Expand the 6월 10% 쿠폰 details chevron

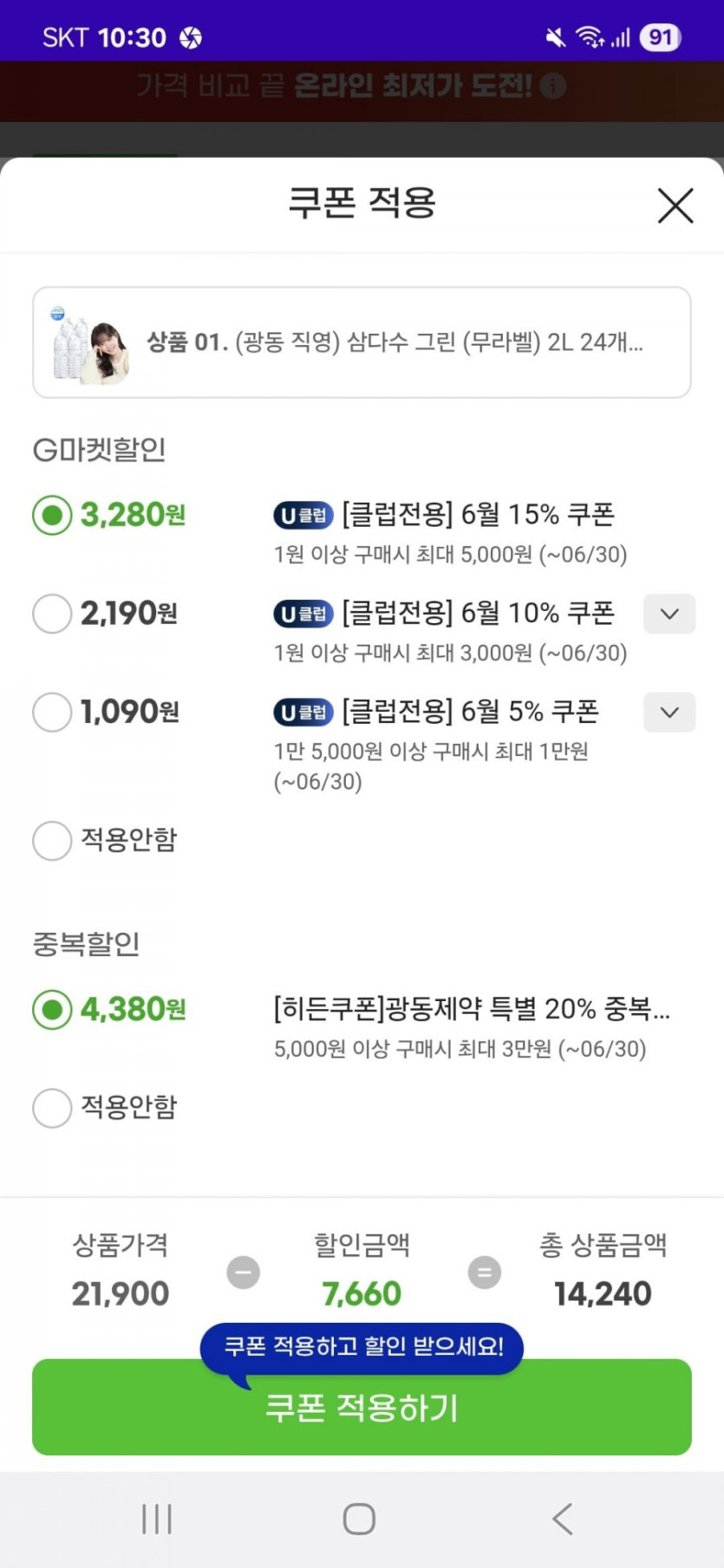click(669, 614)
